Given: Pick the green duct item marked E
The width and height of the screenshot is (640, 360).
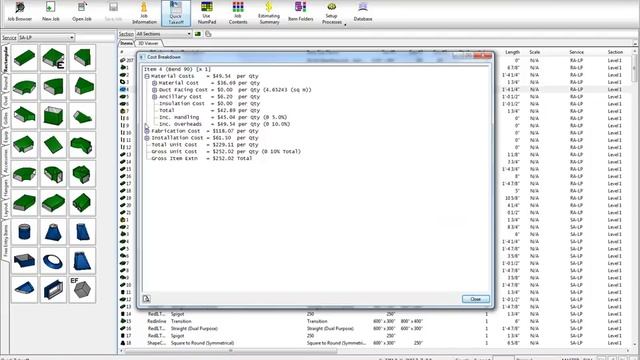Looking at the screenshot, I should tap(53, 58).
